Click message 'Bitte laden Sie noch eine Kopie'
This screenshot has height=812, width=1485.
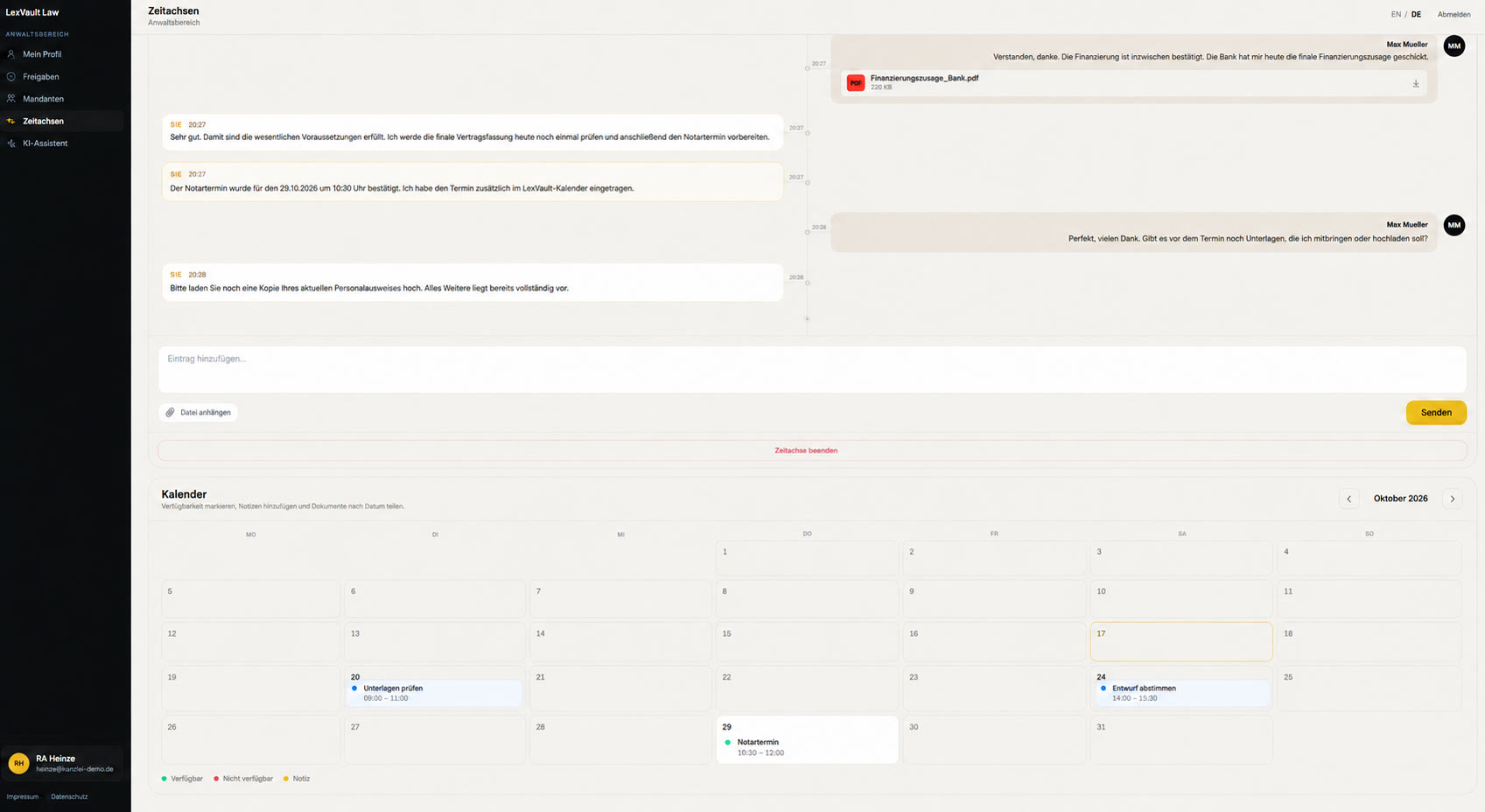pos(473,283)
